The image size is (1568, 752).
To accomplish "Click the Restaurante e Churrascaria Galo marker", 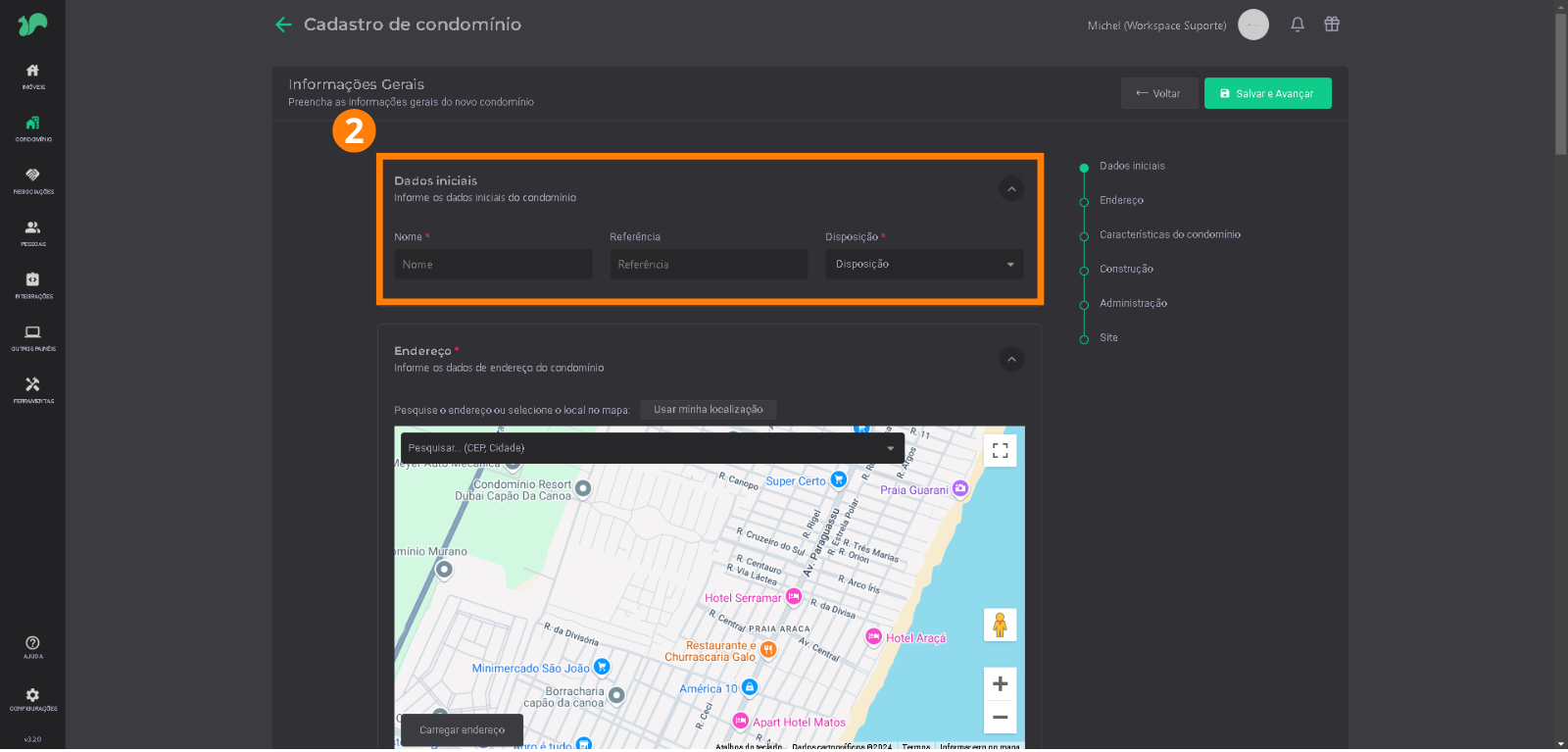I will 768,649.
